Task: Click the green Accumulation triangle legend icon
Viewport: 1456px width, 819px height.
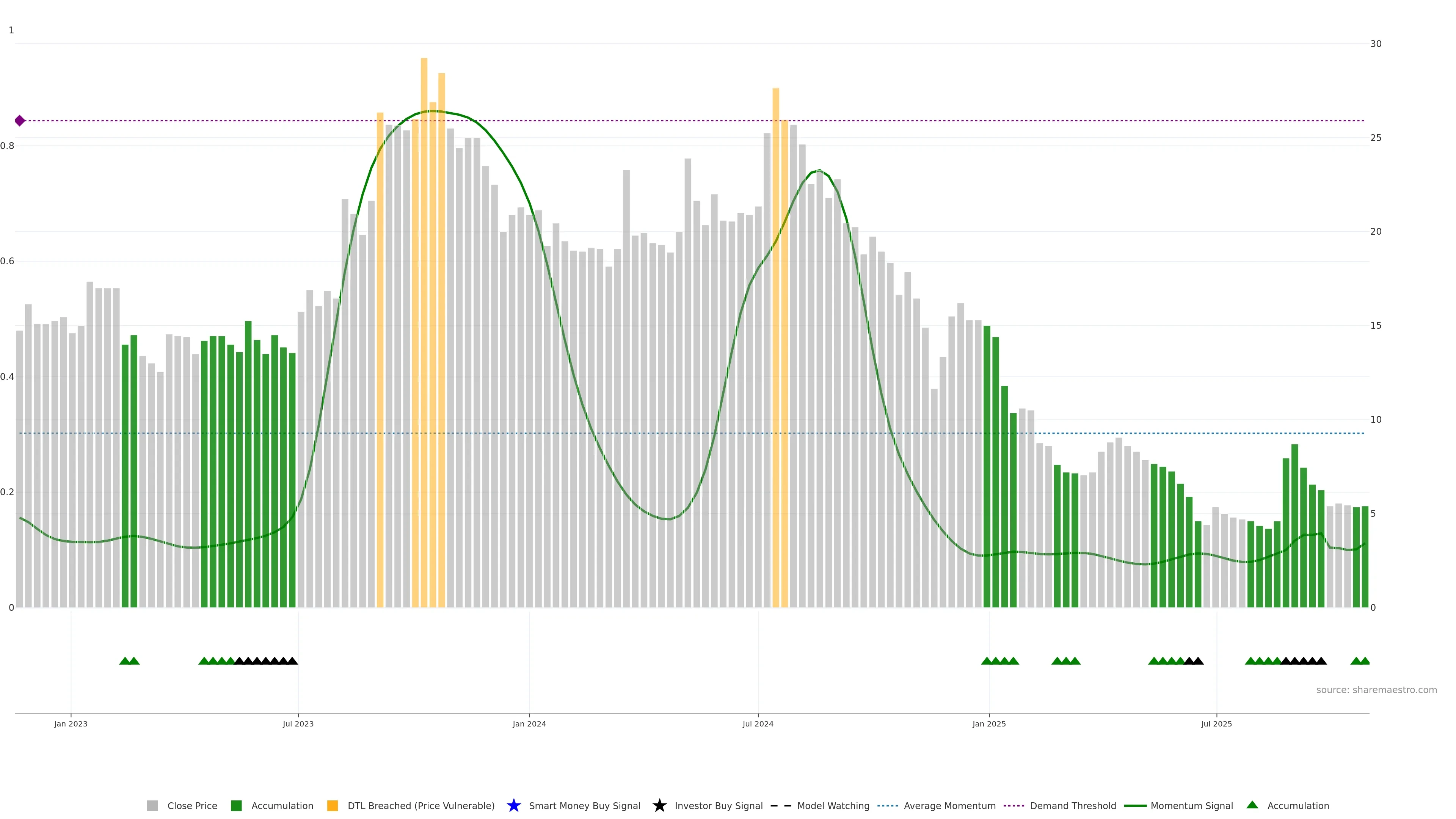Action: [x=1252, y=805]
